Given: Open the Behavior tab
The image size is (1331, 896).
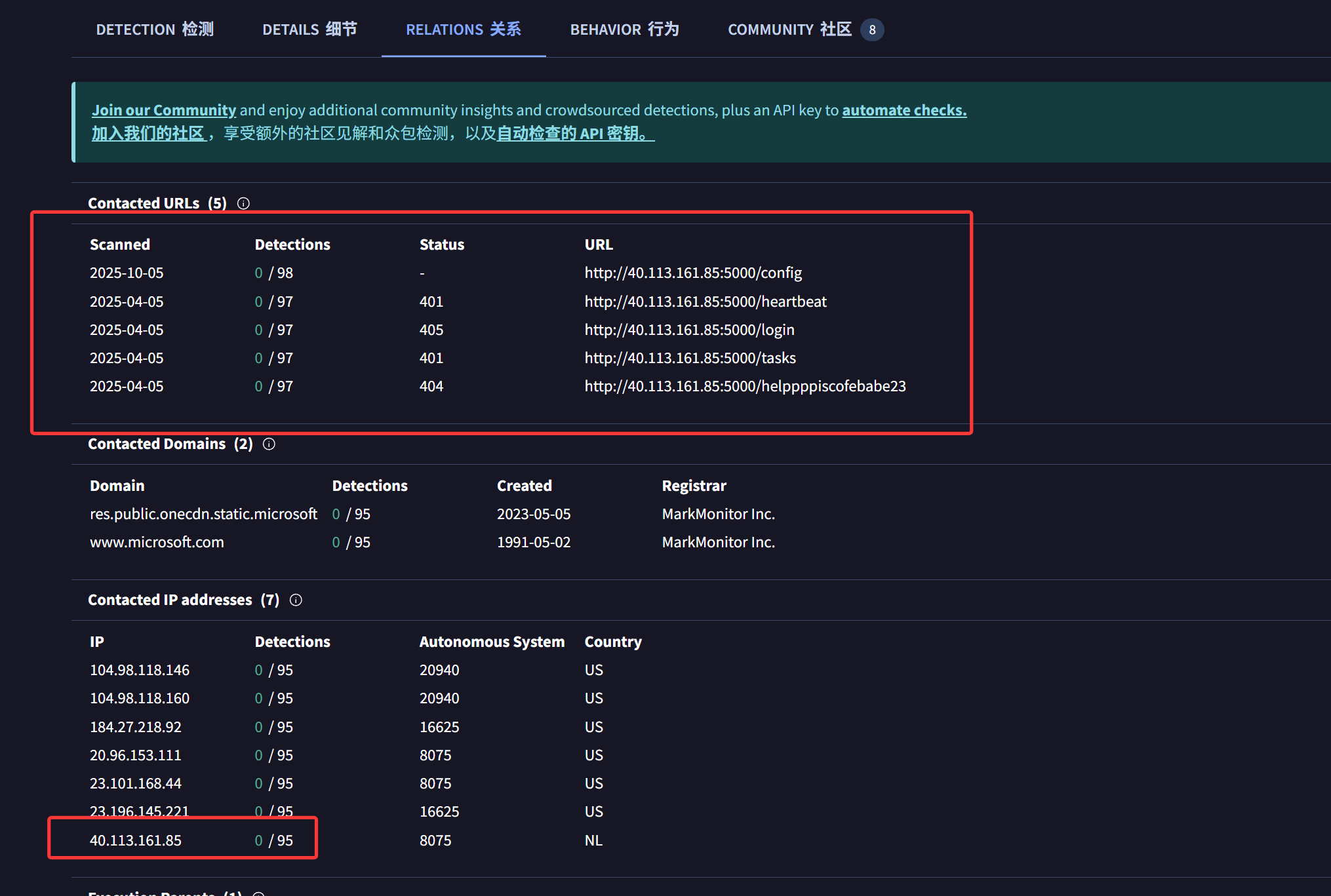Looking at the screenshot, I should tap(624, 29).
